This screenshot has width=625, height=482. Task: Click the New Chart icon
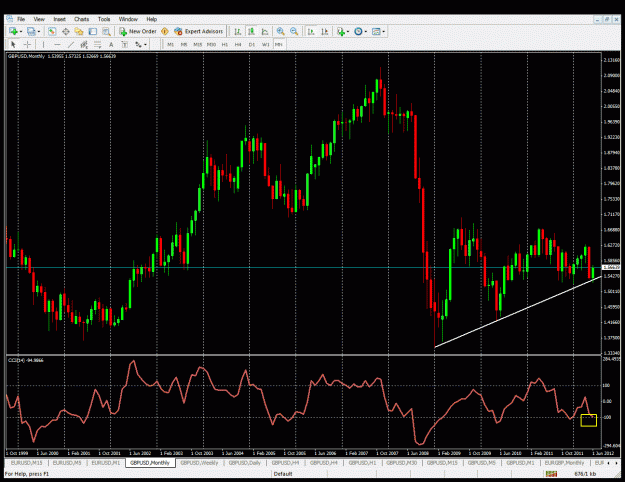click(12, 31)
